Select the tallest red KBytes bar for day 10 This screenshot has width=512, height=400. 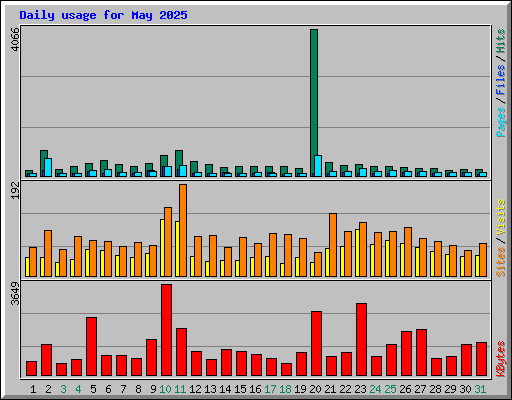point(166,330)
